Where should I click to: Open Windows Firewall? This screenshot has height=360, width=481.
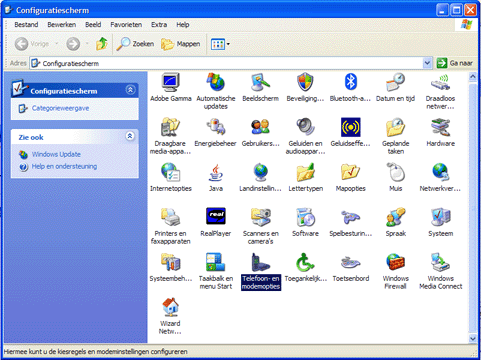pos(395,262)
